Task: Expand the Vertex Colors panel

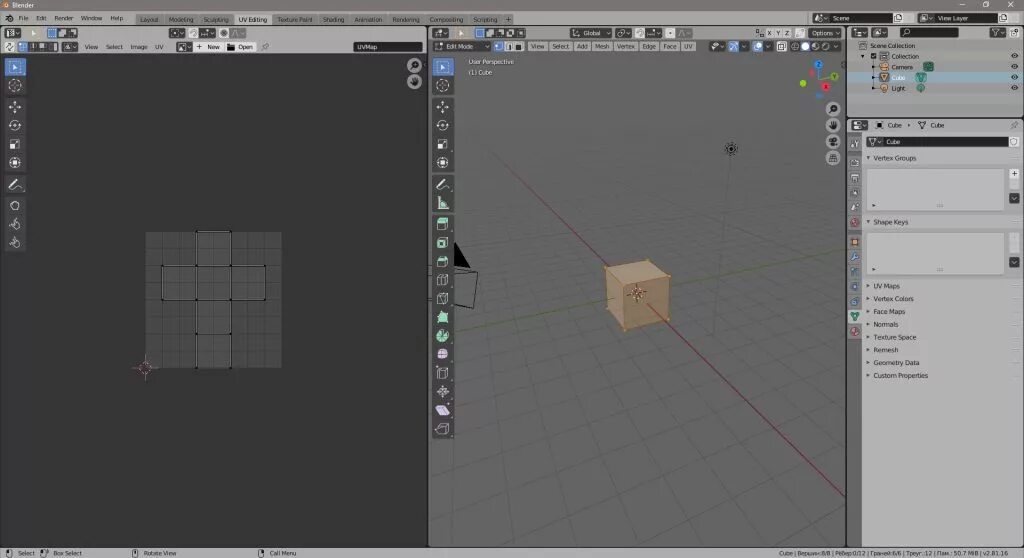Action: [x=892, y=299]
